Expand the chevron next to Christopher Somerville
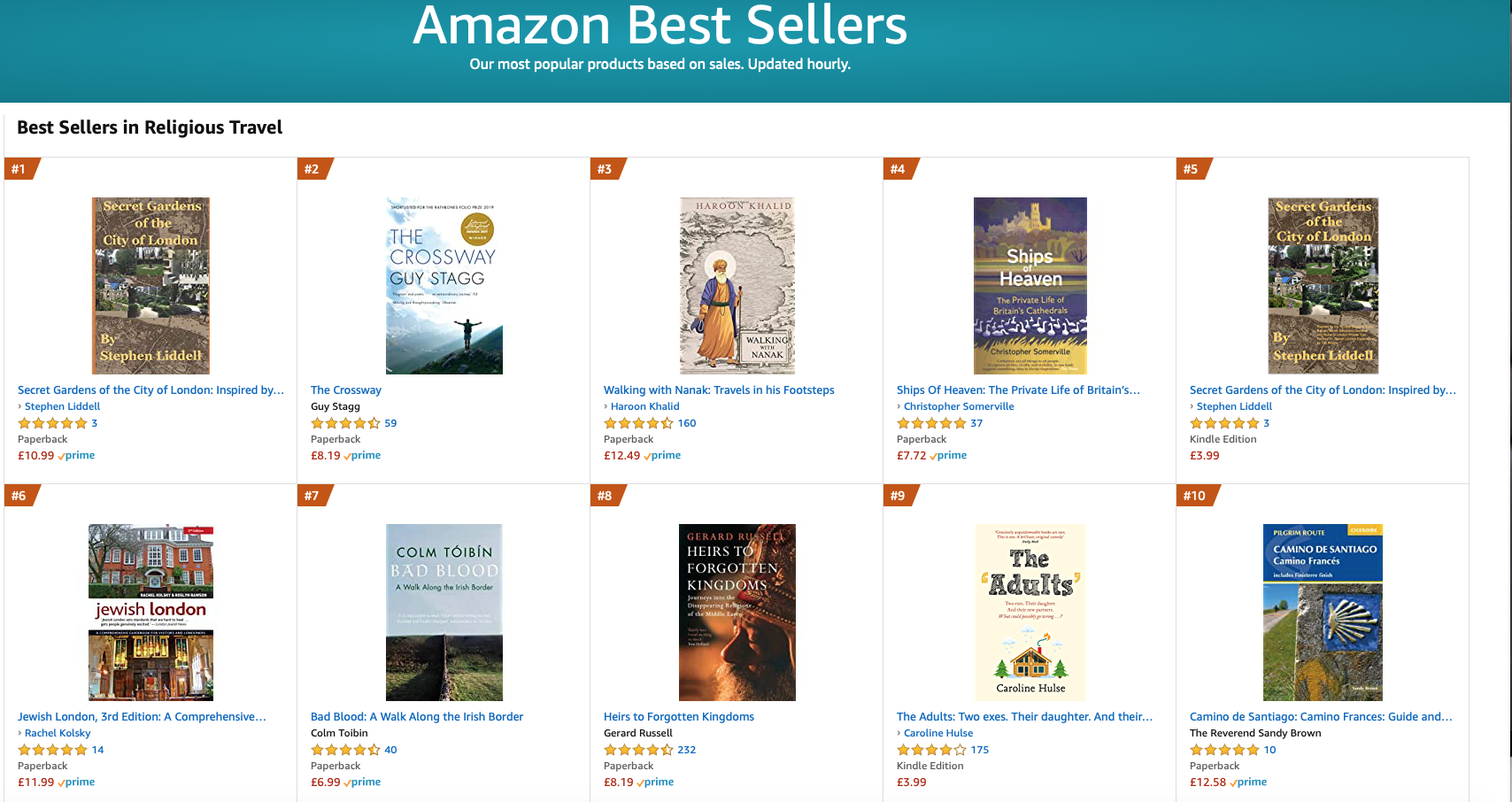1512x802 pixels. click(x=899, y=406)
